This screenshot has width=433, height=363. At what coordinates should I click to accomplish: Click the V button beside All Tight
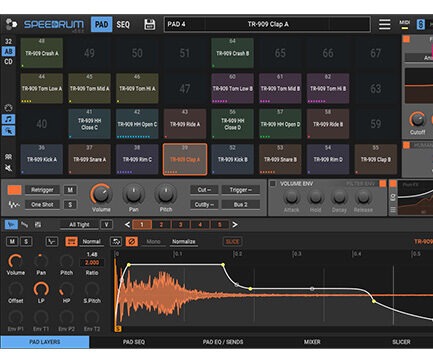tap(106, 225)
